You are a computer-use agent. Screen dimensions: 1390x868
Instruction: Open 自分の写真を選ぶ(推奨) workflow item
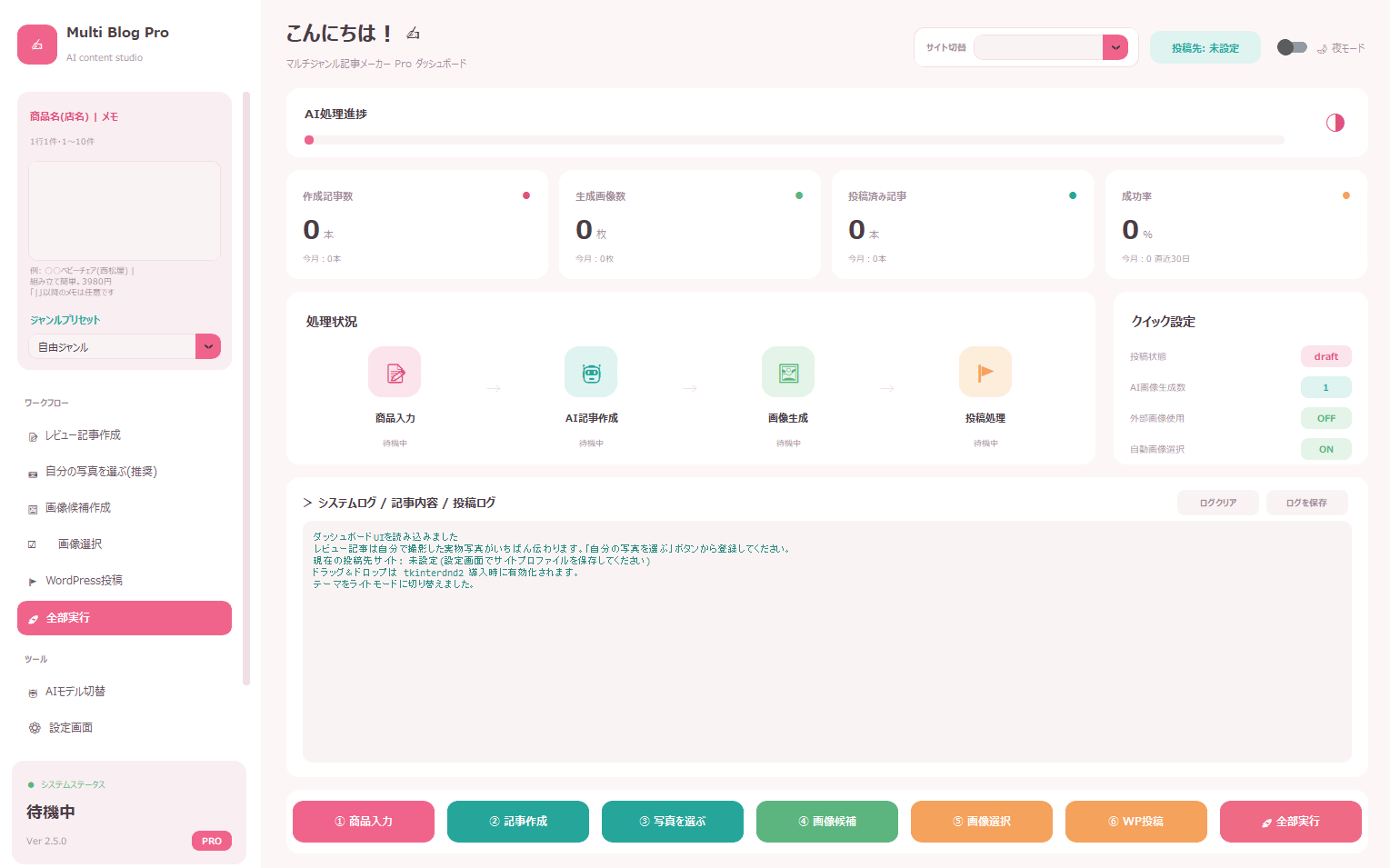click(x=125, y=472)
